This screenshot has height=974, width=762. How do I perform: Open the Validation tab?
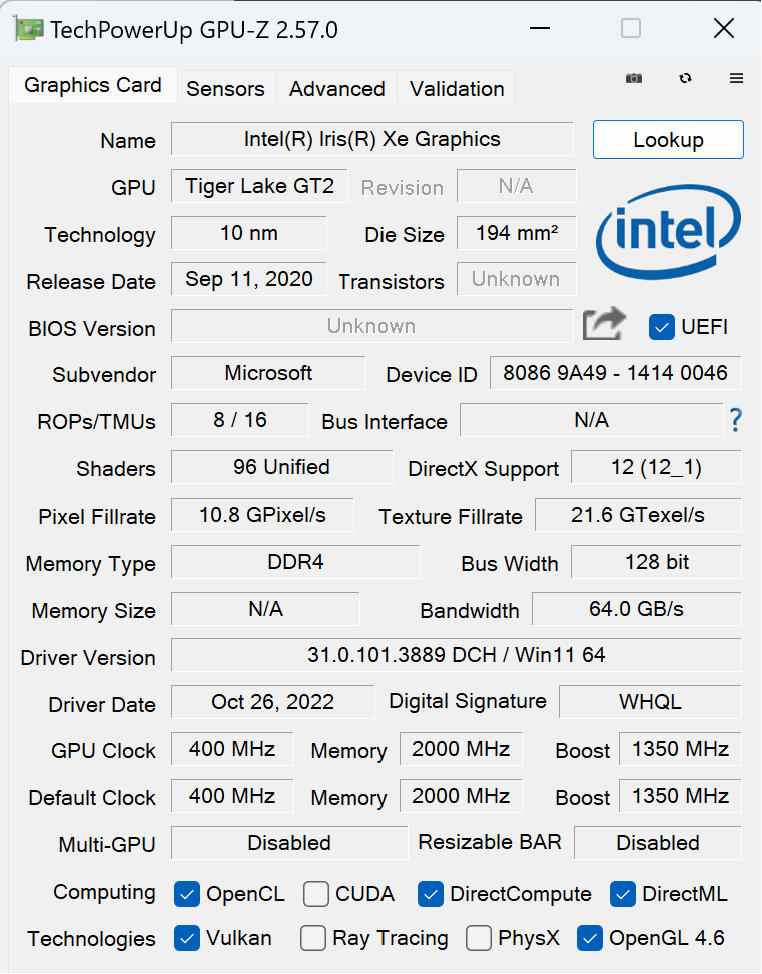point(457,88)
